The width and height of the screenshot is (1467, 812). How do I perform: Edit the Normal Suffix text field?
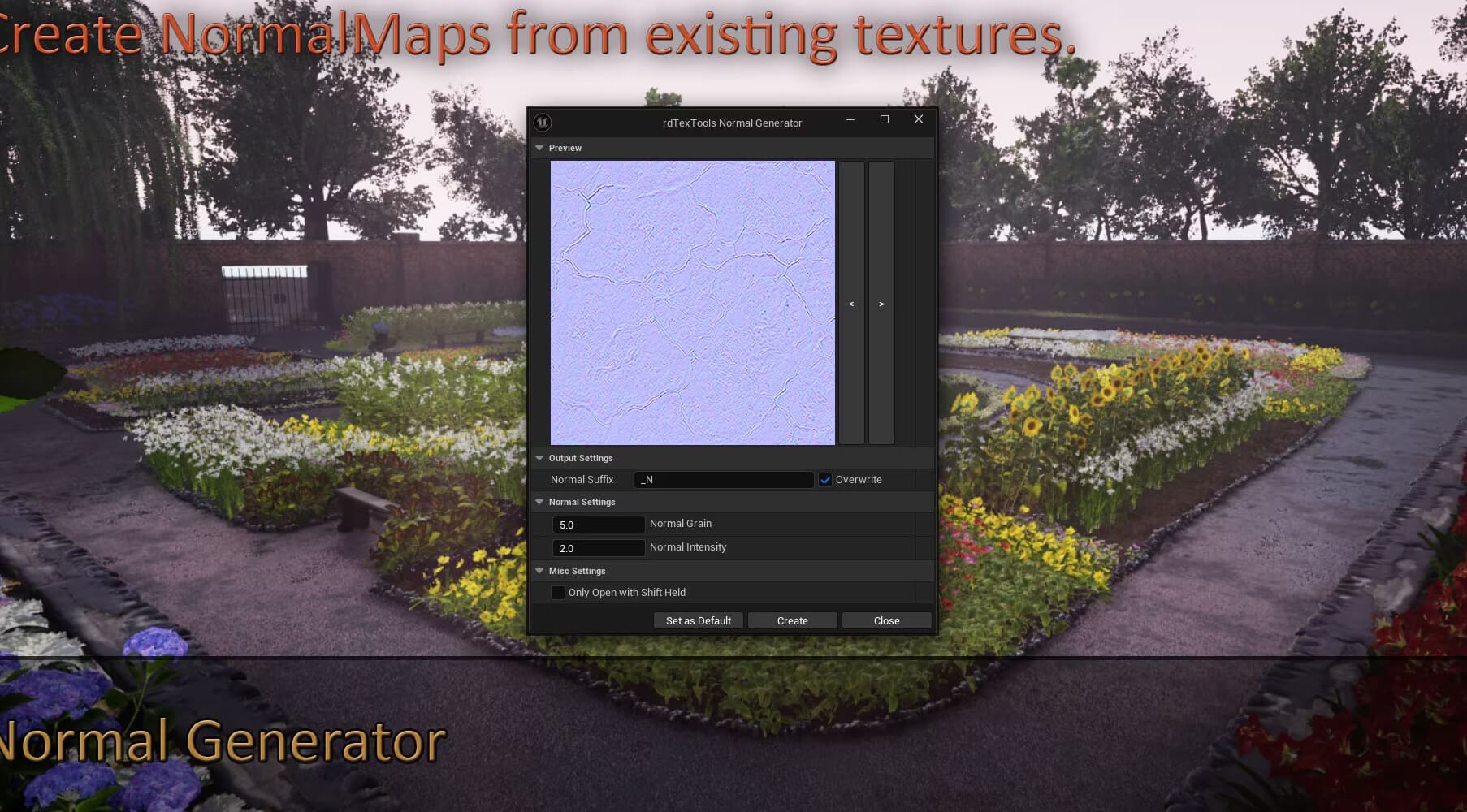(x=724, y=480)
